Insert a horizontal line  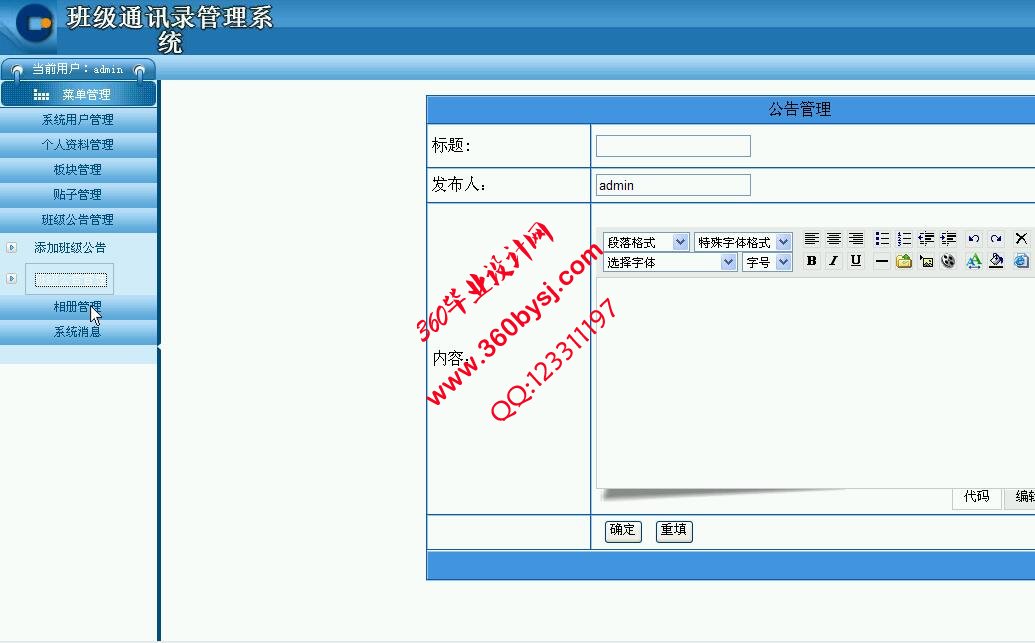pyautogui.click(x=881, y=262)
